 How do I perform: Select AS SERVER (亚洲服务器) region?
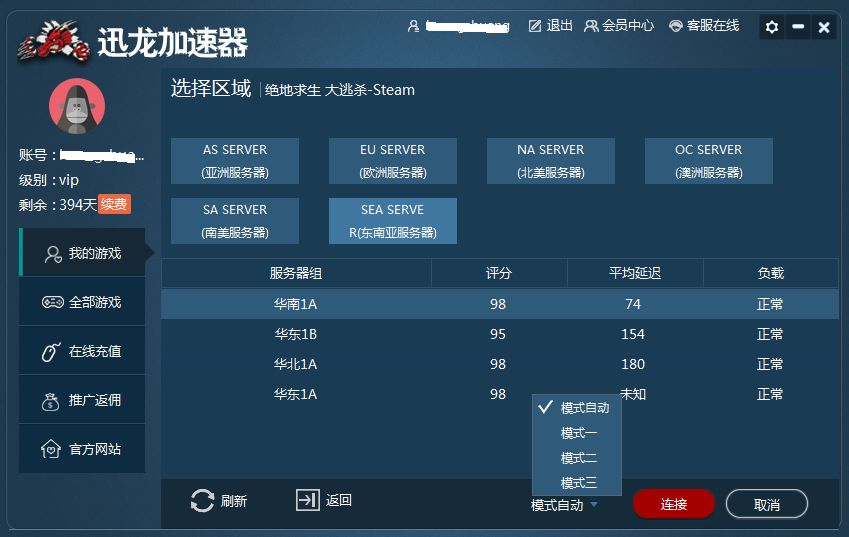[235, 161]
